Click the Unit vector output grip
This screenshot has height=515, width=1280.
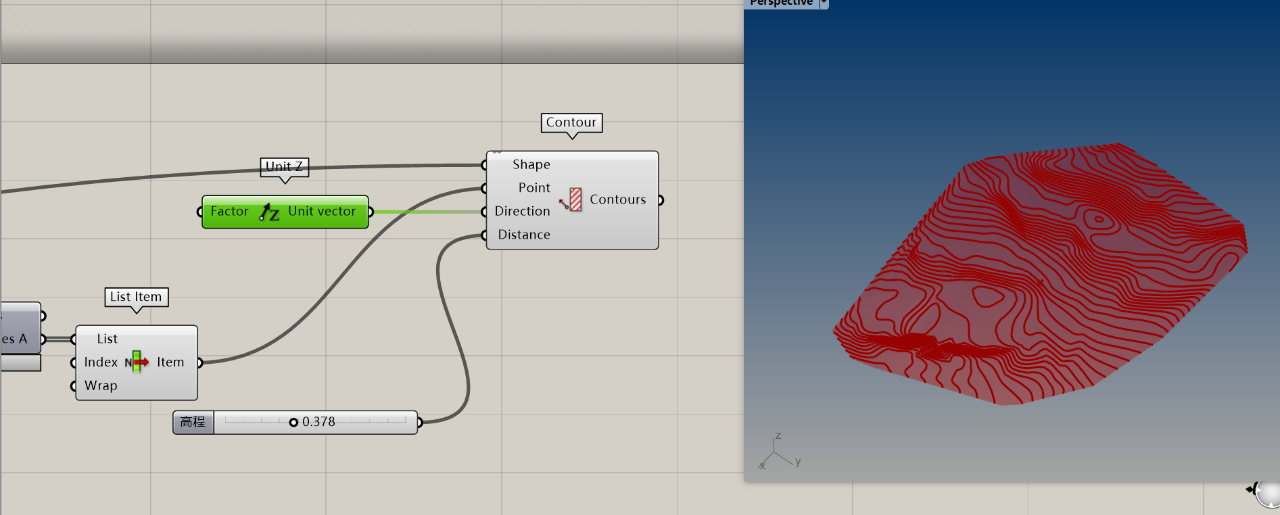(x=370, y=212)
